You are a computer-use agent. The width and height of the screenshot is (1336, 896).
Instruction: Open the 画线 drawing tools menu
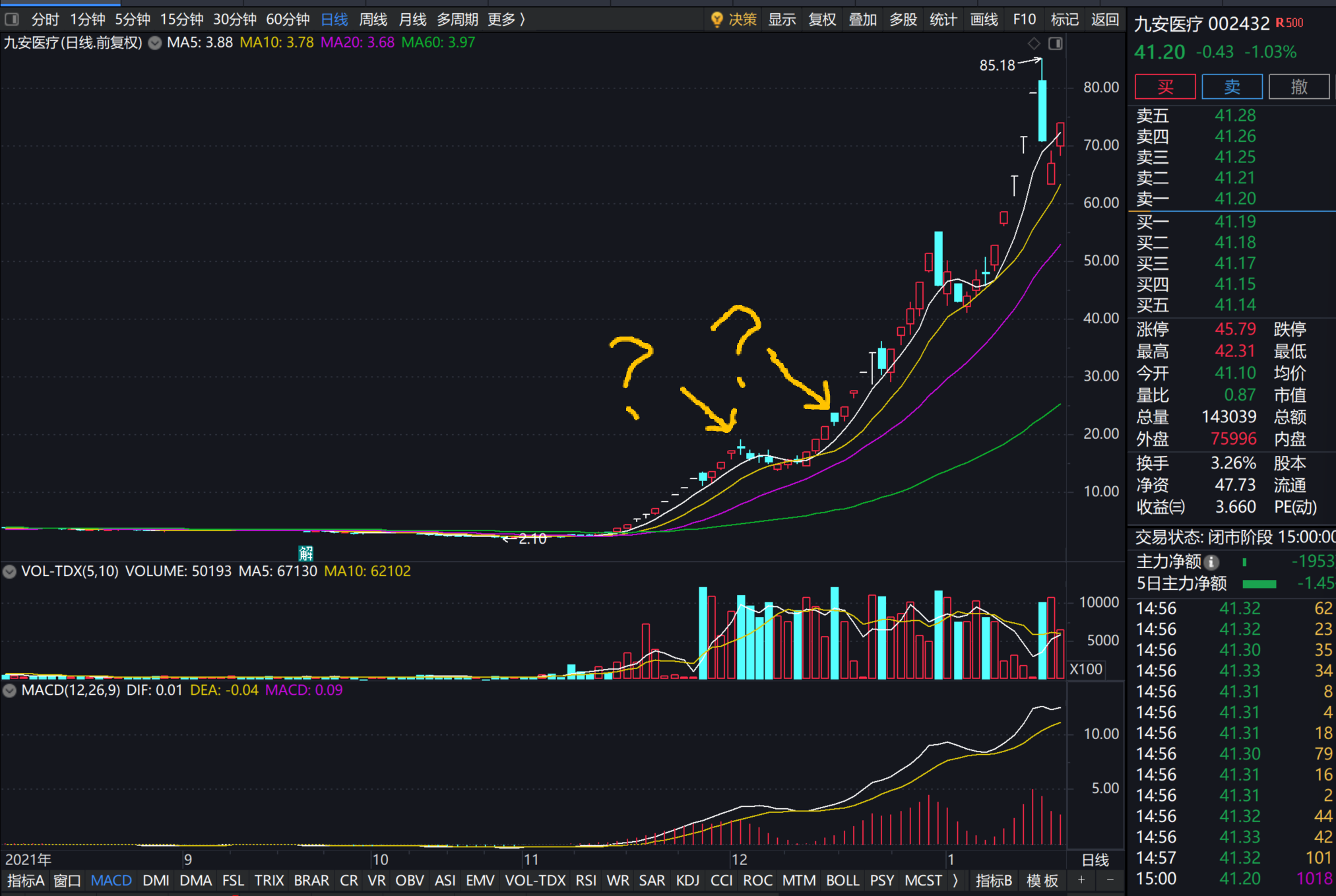click(984, 20)
